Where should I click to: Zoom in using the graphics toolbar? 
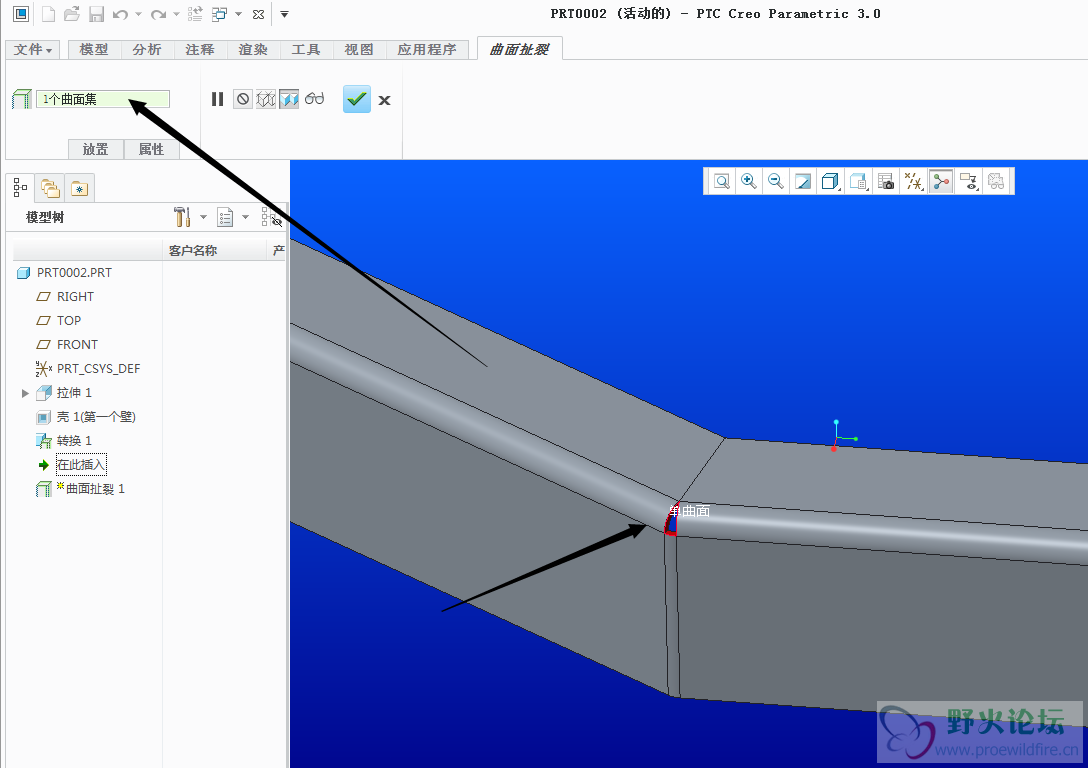[x=749, y=182]
